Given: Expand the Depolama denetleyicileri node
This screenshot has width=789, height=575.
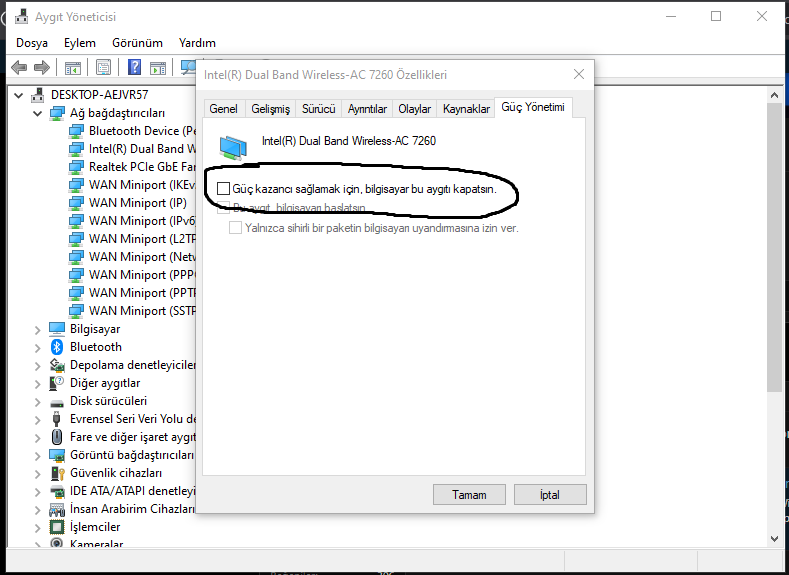Looking at the screenshot, I should [38, 366].
